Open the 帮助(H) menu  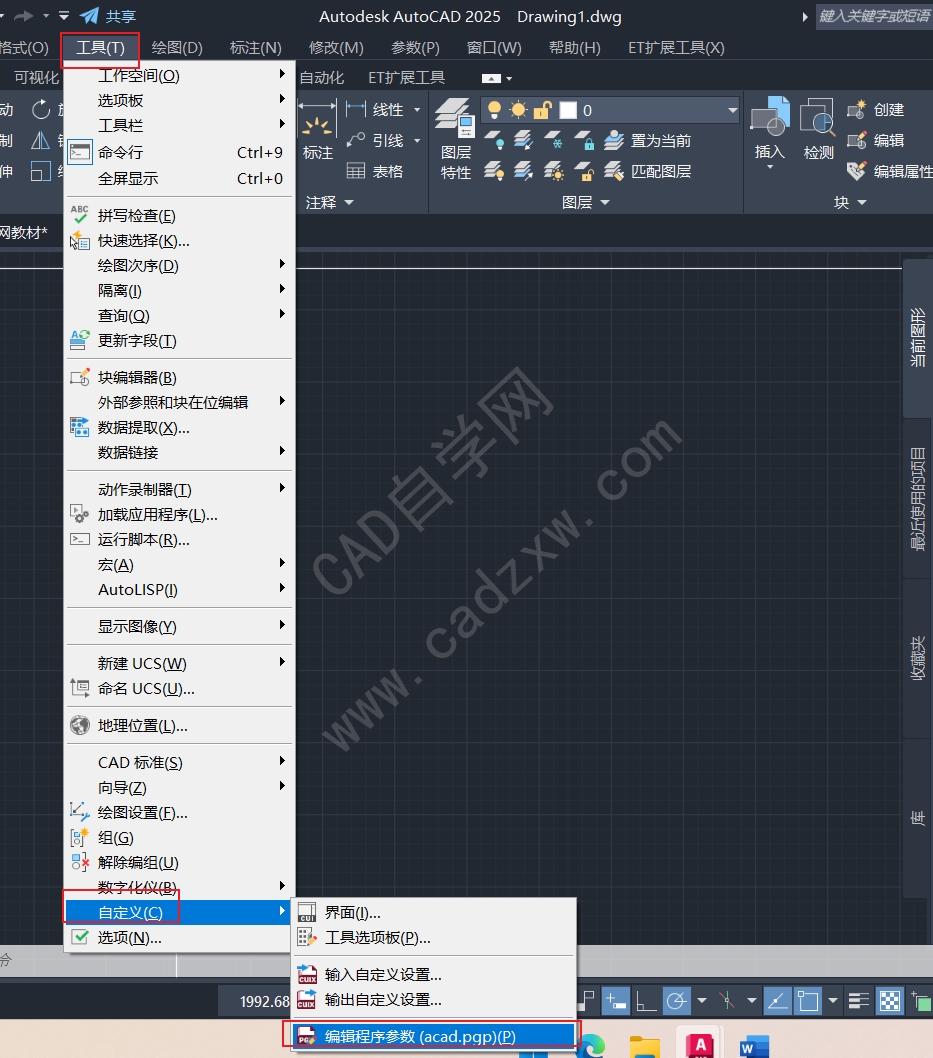[x=574, y=48]
